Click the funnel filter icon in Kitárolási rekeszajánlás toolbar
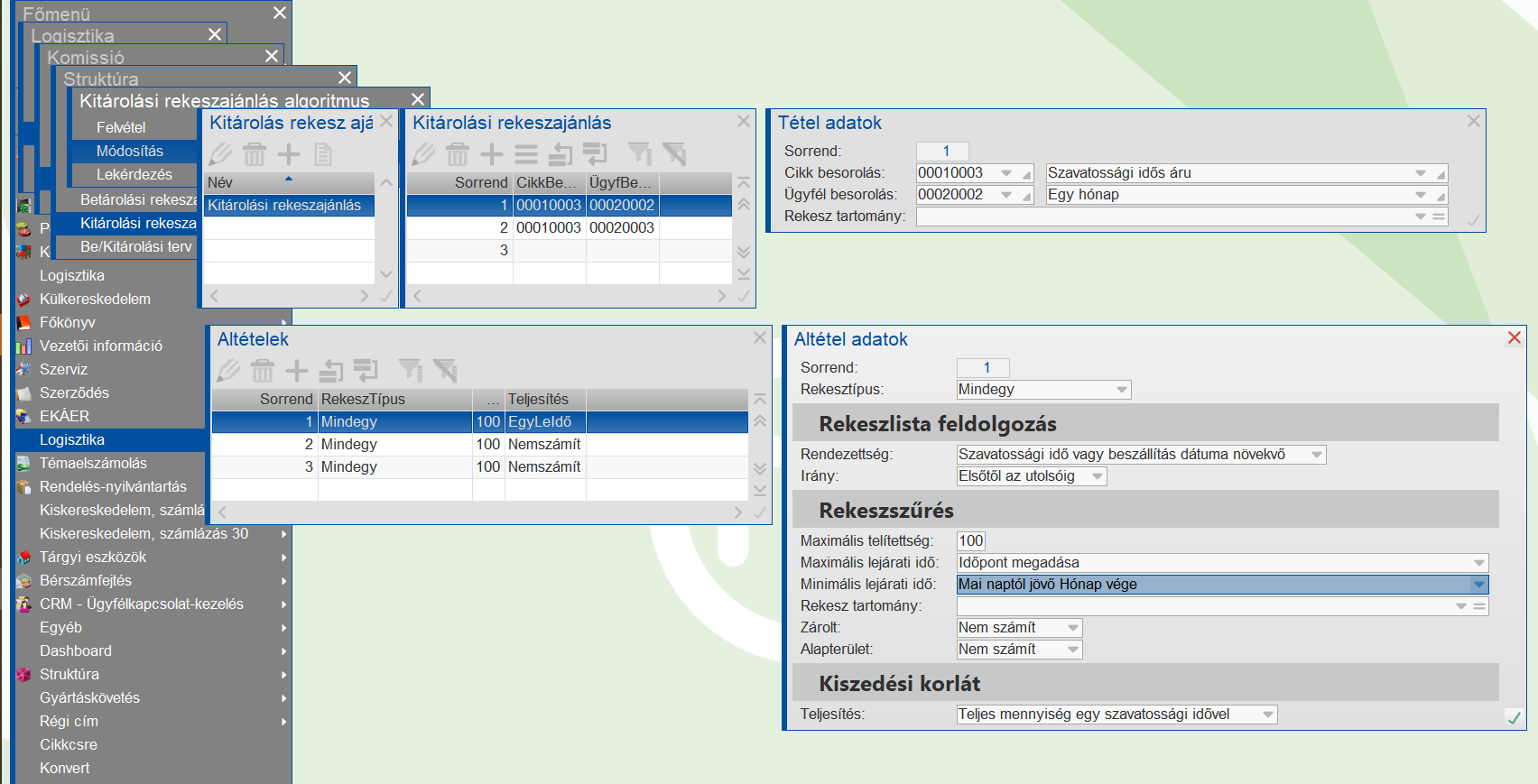Screen dimensions: 1538x784 tap(640, 154)
